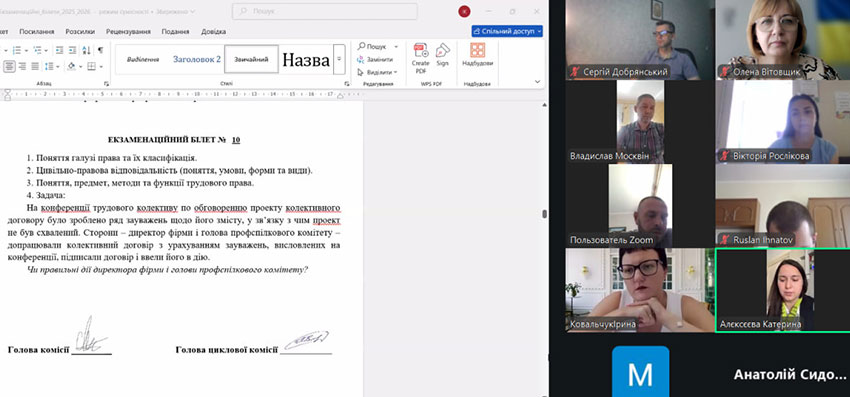Image resolution: width=850 pixels, height=397 pixels.
Task: Select Алексєєва Катерина video tile
Action: (783, 290)
